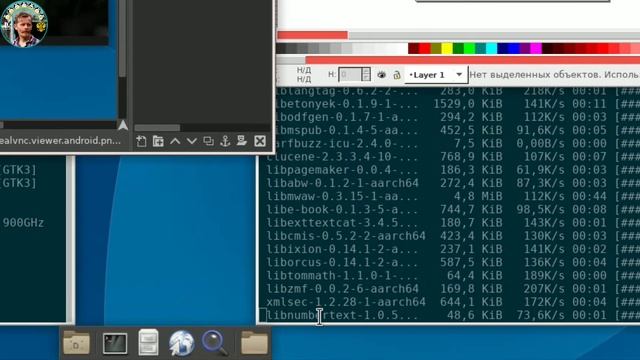
Task: Create a new layer group in GIMP
Action: click(x=158, y=141)
